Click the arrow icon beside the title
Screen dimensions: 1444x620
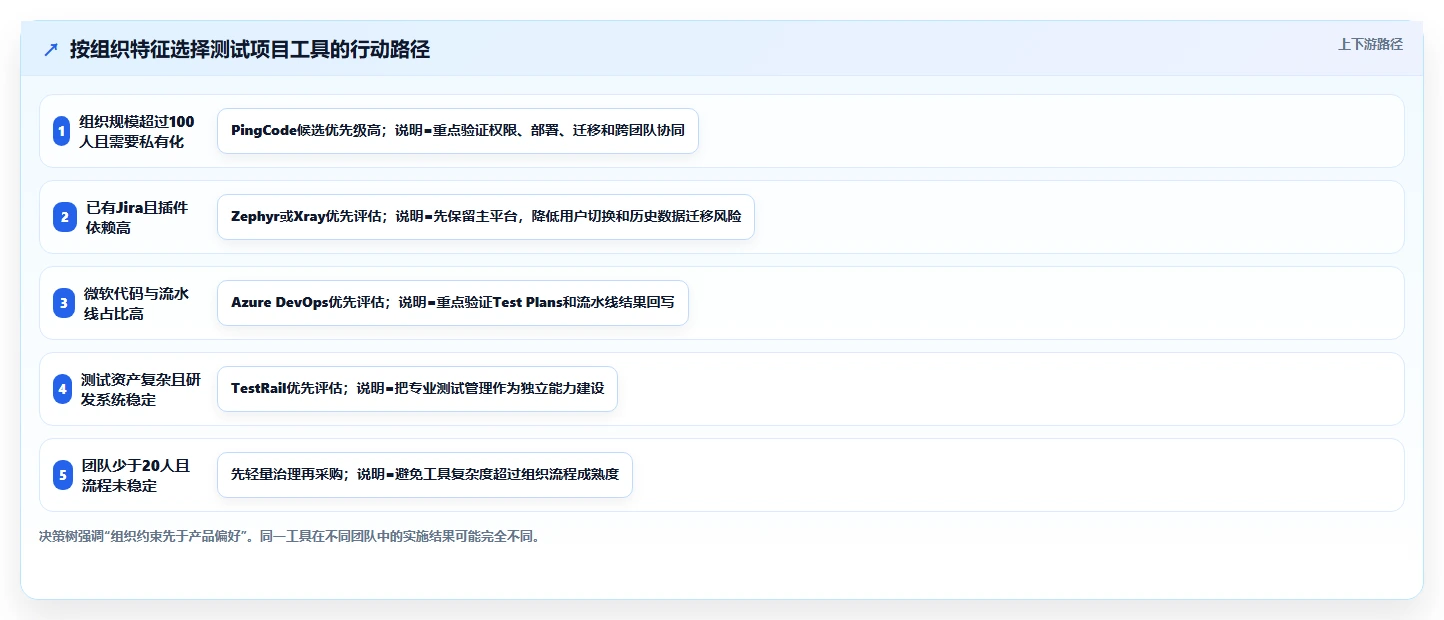click(51, 50)
